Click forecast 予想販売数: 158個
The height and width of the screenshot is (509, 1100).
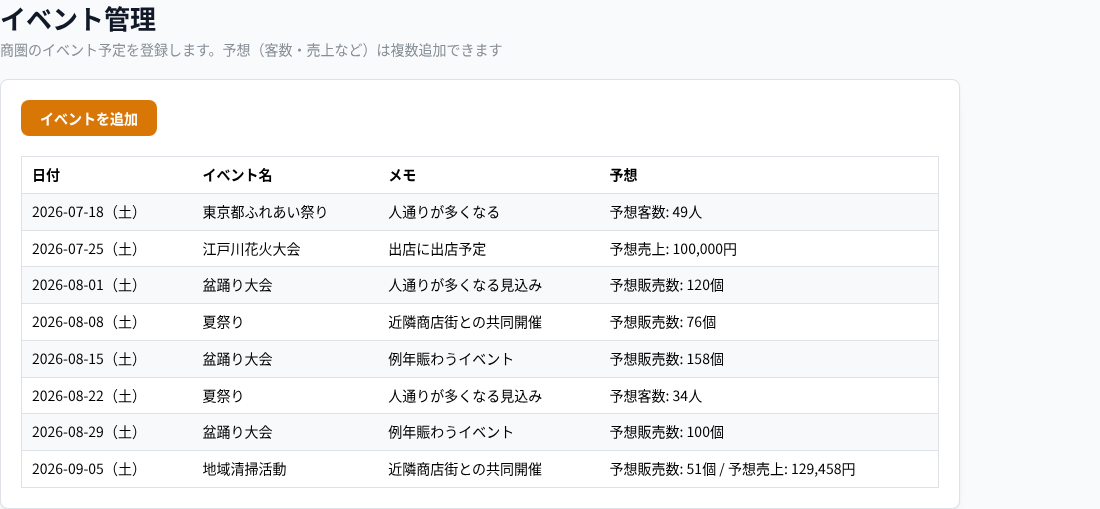pyautogui.click(x=667, y=359)
